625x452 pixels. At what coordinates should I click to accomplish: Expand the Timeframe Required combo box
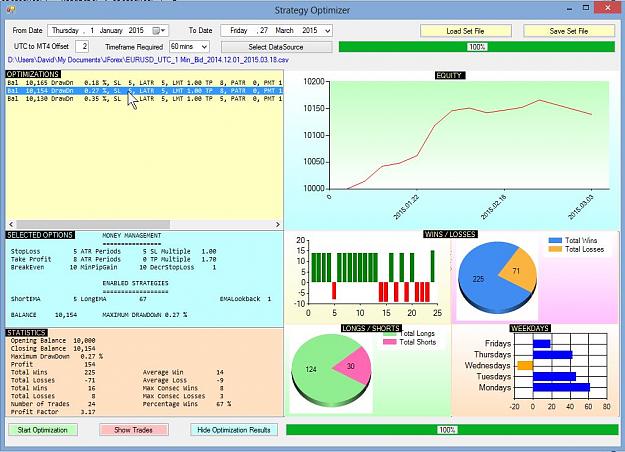pos(204,47)
